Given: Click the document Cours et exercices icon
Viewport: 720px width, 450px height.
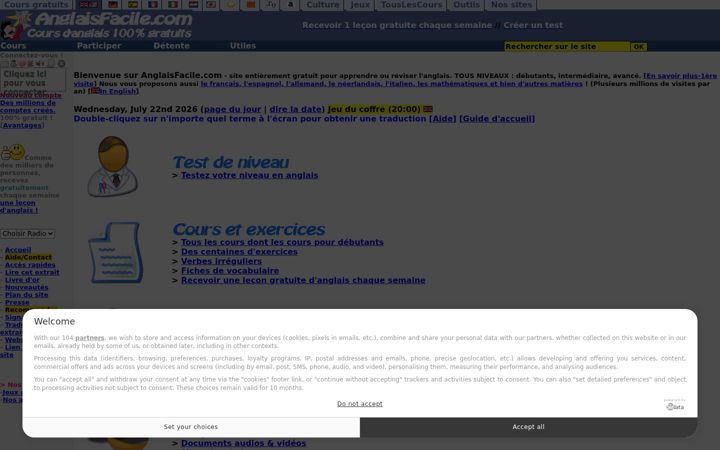Looking at the screenshot, I should (x=115, y=253).
